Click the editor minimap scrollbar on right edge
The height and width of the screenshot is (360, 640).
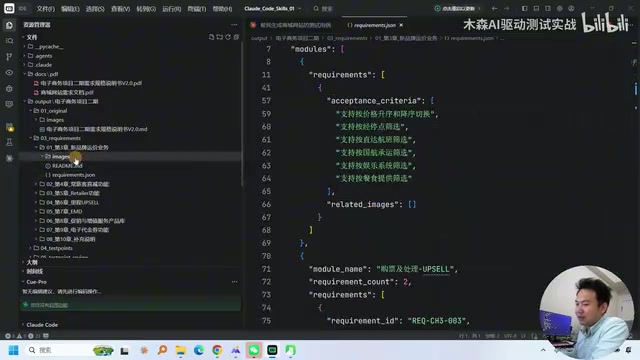636,89
